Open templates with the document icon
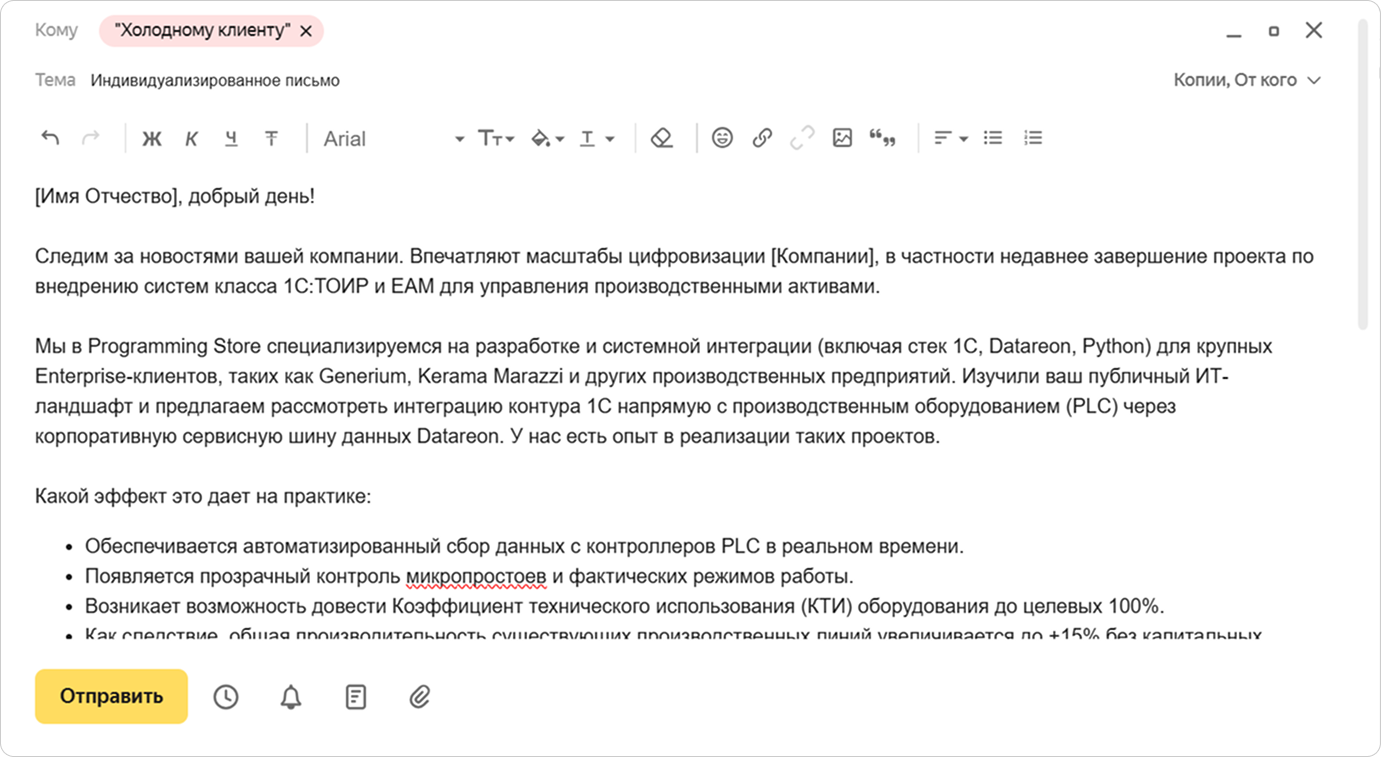Screen dimensions: 1381x757 [355, 697]
